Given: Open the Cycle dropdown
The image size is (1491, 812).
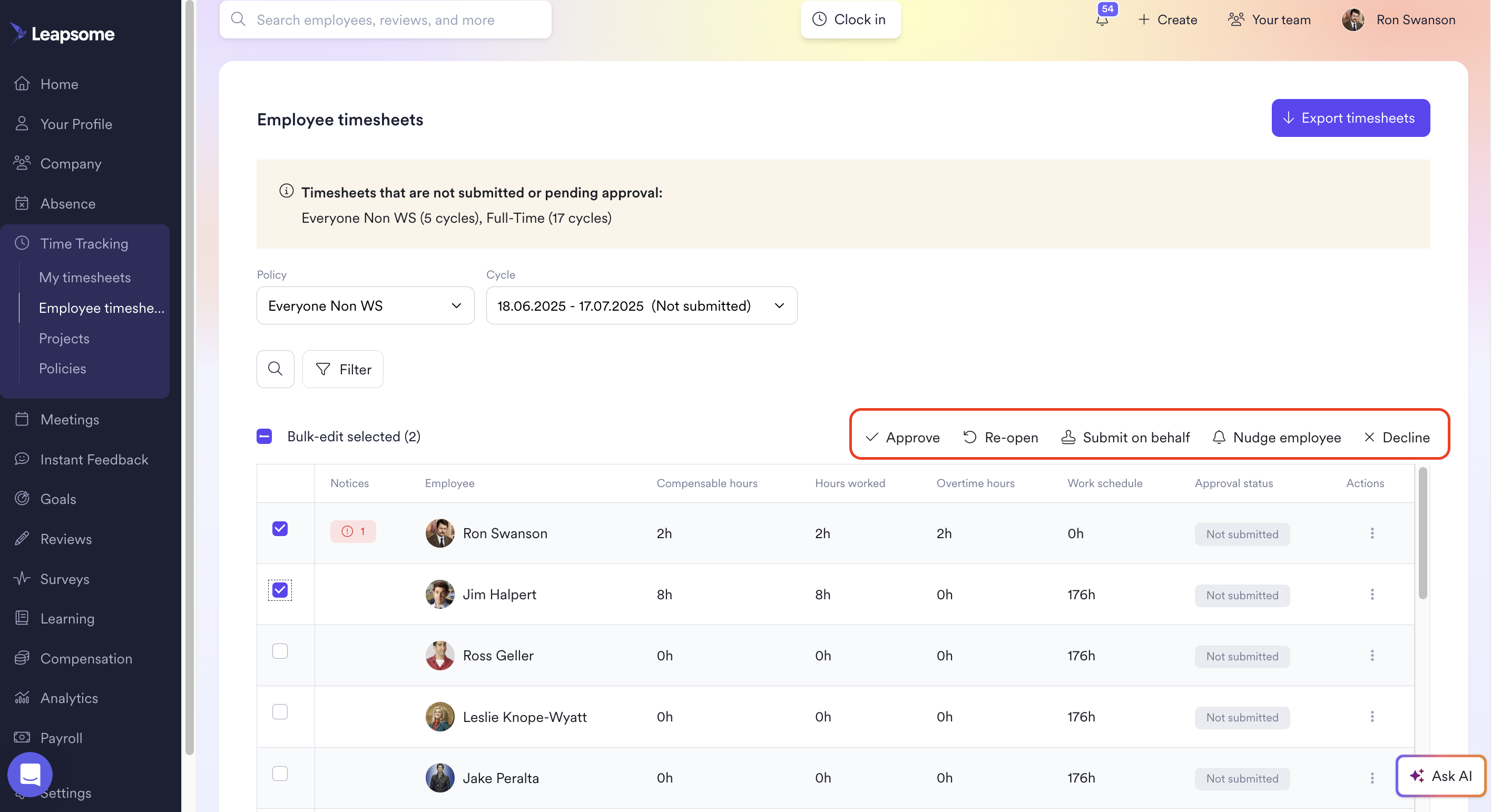Looking at the screenshot, I should [641, 305].
